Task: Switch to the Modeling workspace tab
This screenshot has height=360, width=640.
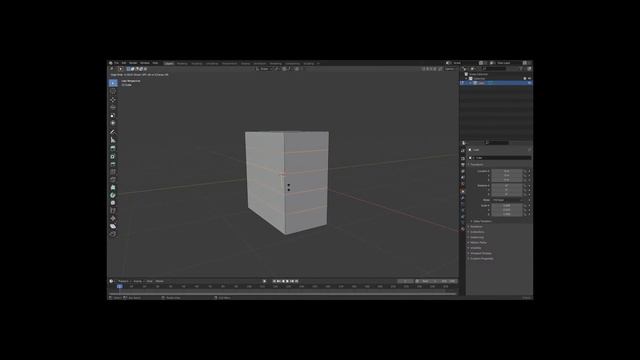Action: 182,64
